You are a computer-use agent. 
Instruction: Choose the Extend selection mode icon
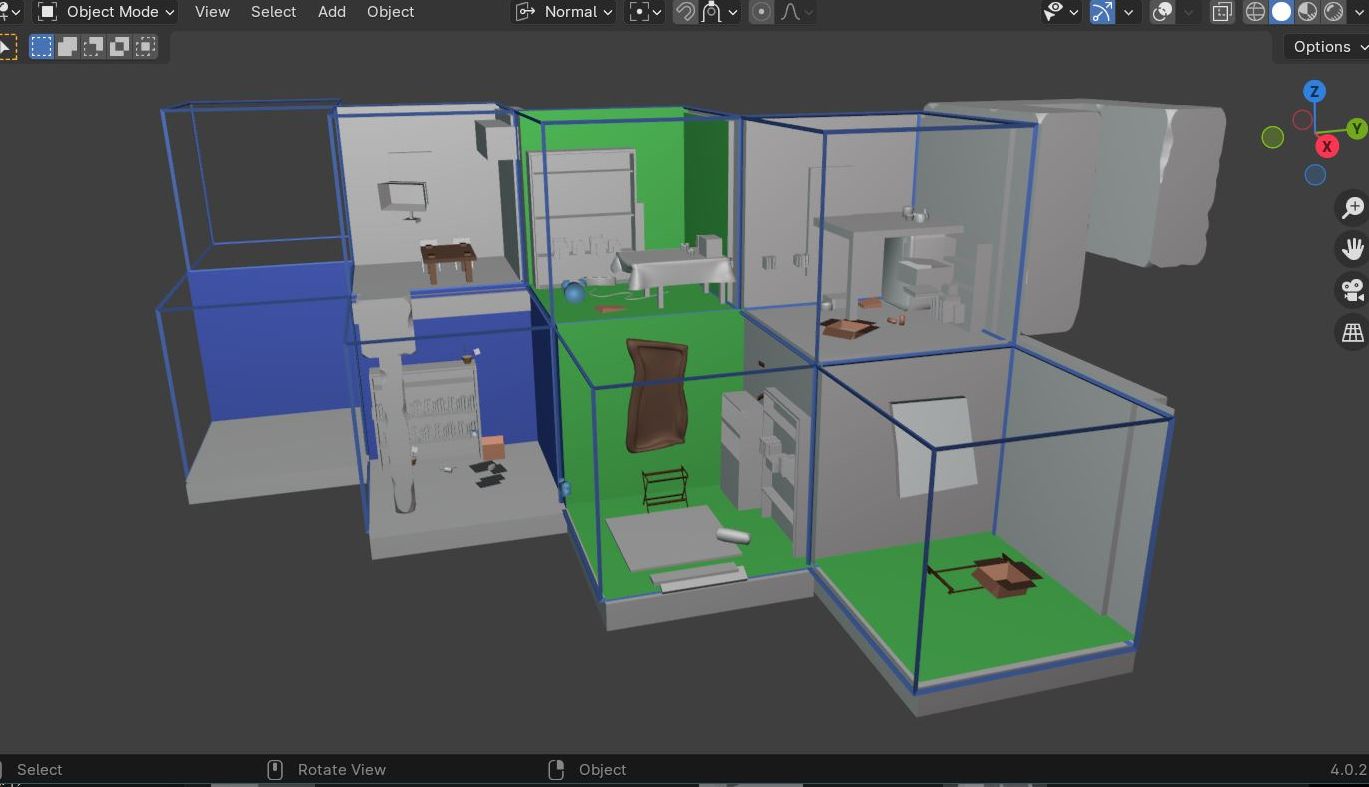(x=67, y=47)
